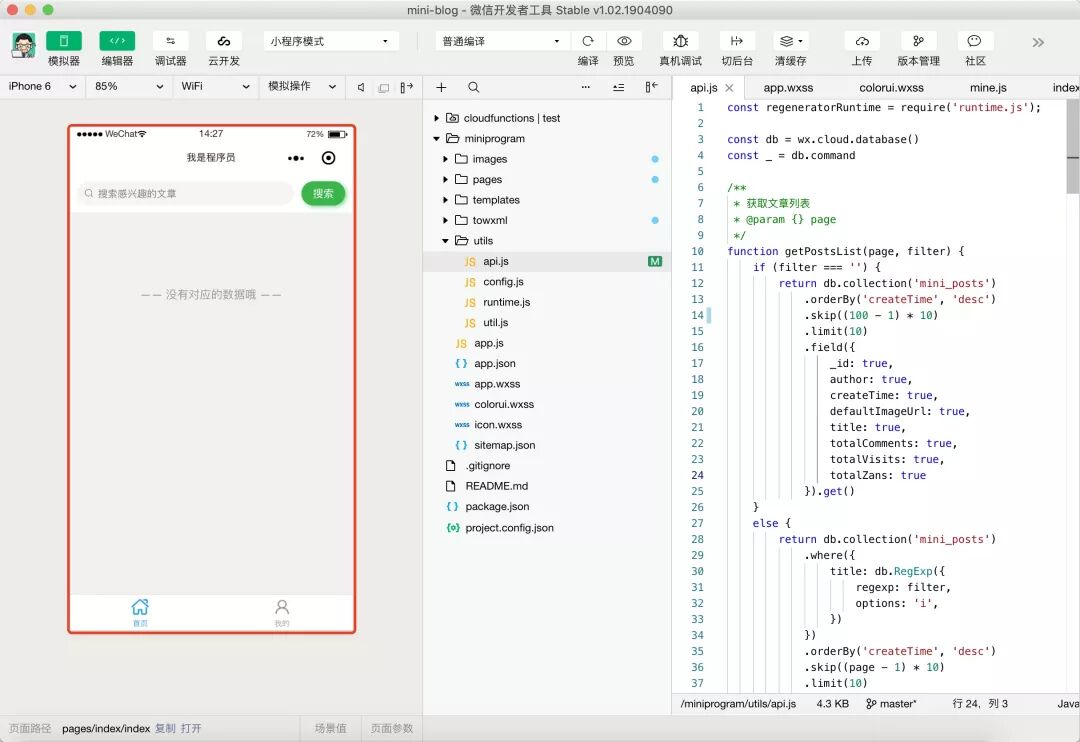This screenshot has height=742, width=1080.
Task: Click the 编译 compile refresh icon
Action: 588,41
